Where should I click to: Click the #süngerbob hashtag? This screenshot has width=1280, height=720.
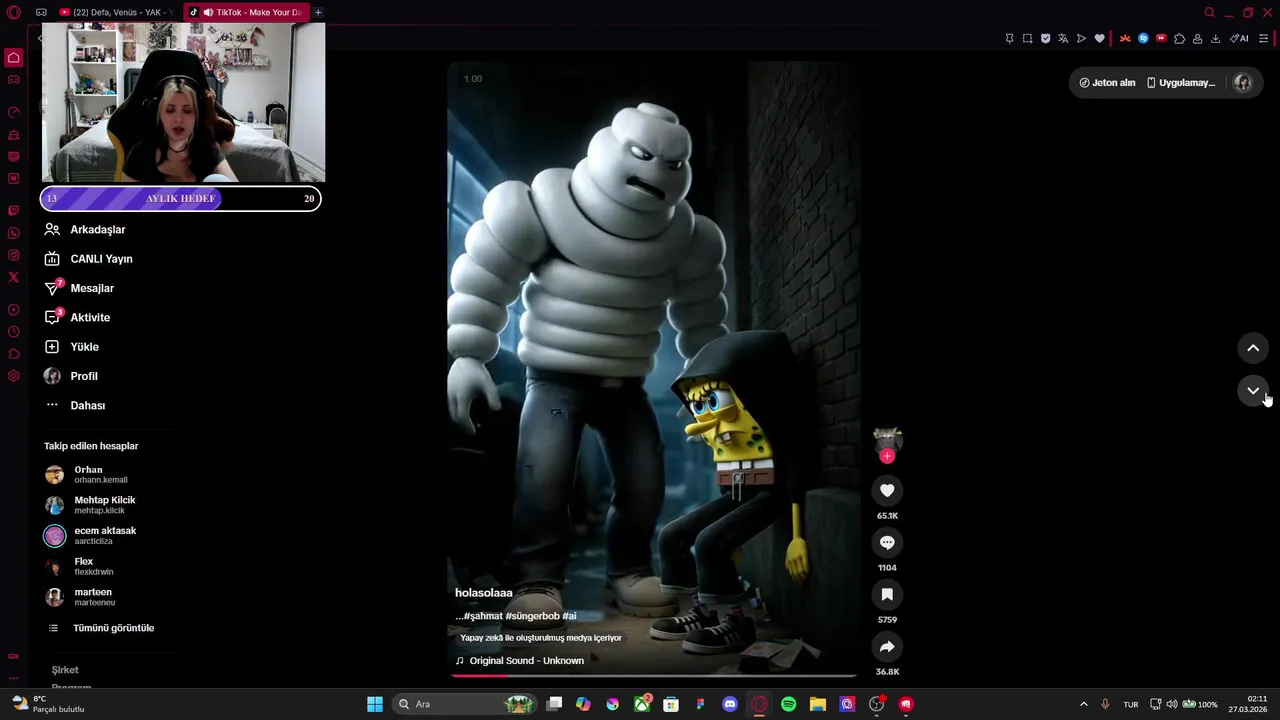(532, 616)
